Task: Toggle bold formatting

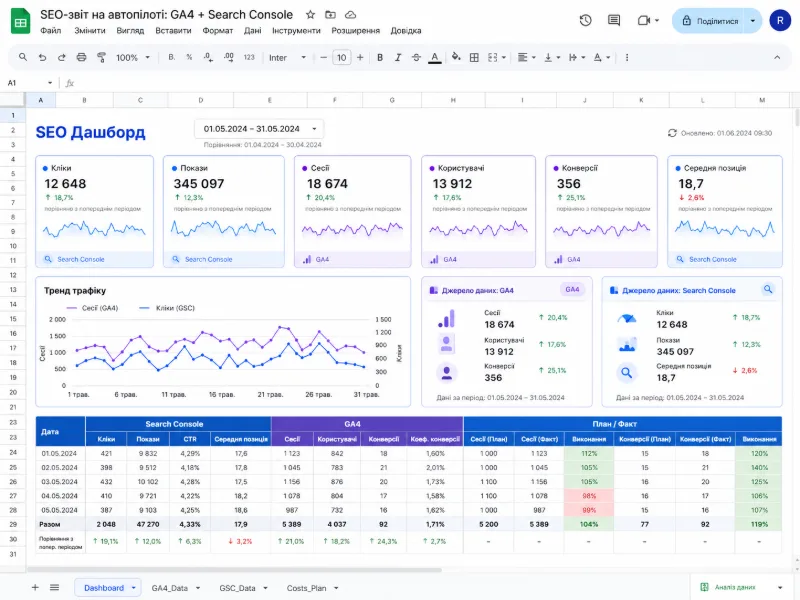Action: [378, 57]
